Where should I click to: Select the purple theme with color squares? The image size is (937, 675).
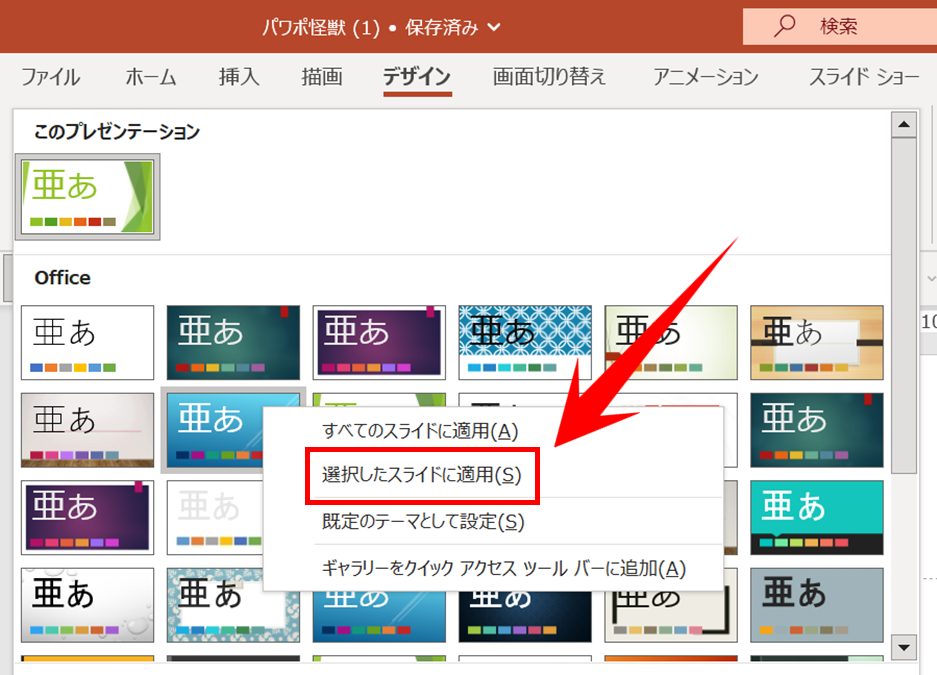(378, 342)
